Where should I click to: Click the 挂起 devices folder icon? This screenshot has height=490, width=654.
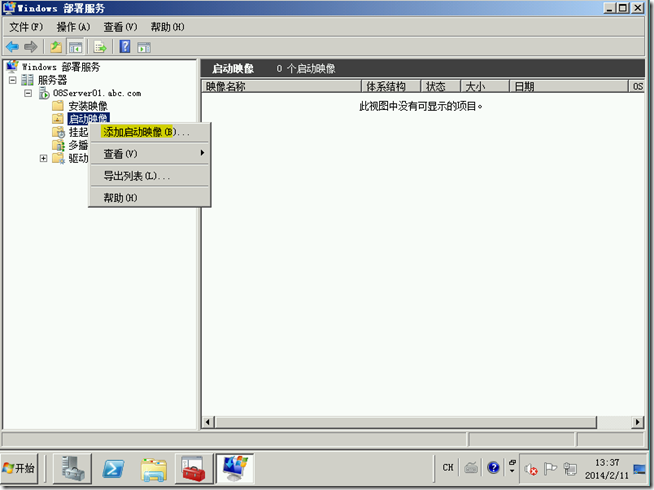[58, 132]
